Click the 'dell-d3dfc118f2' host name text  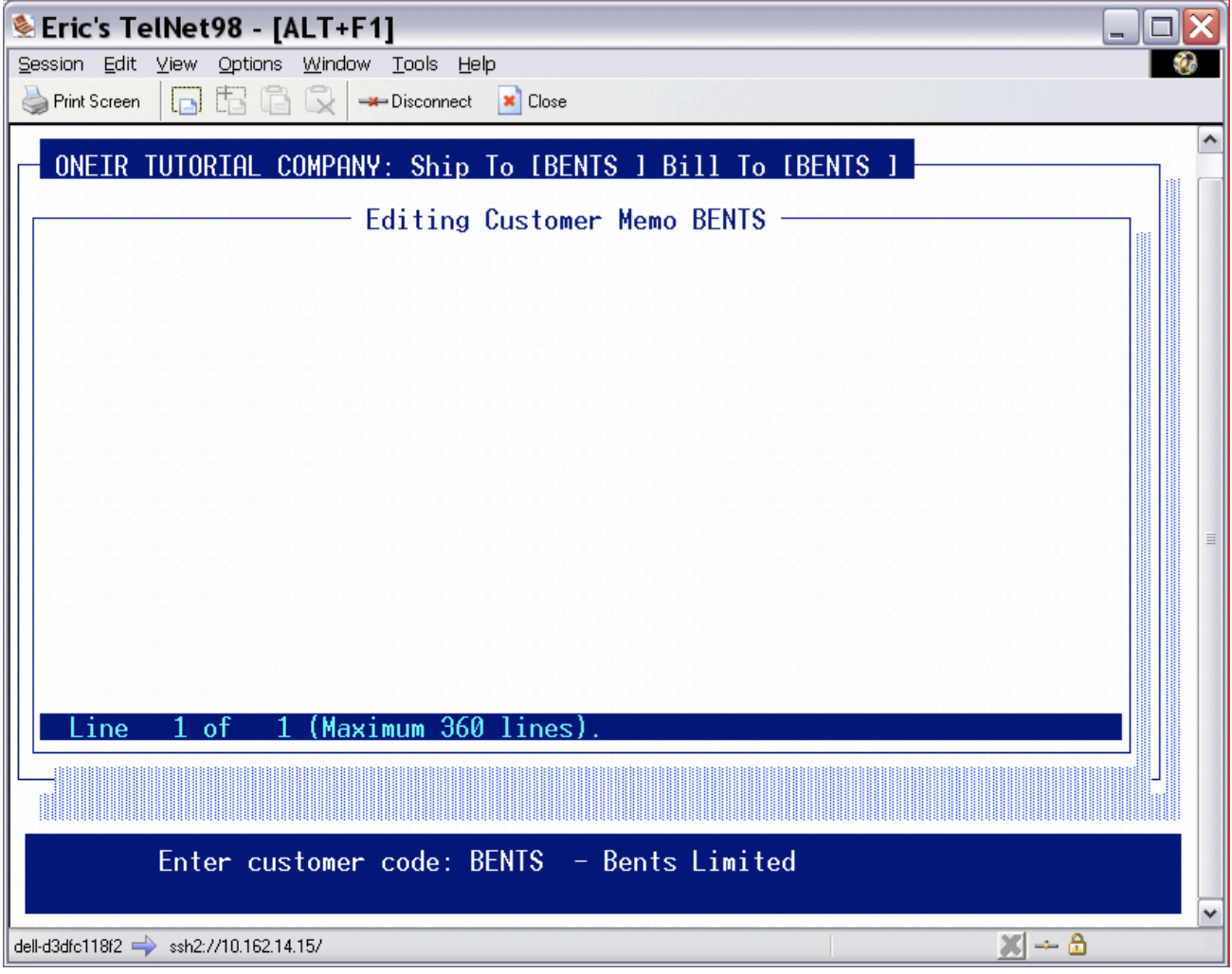point(68,946)
